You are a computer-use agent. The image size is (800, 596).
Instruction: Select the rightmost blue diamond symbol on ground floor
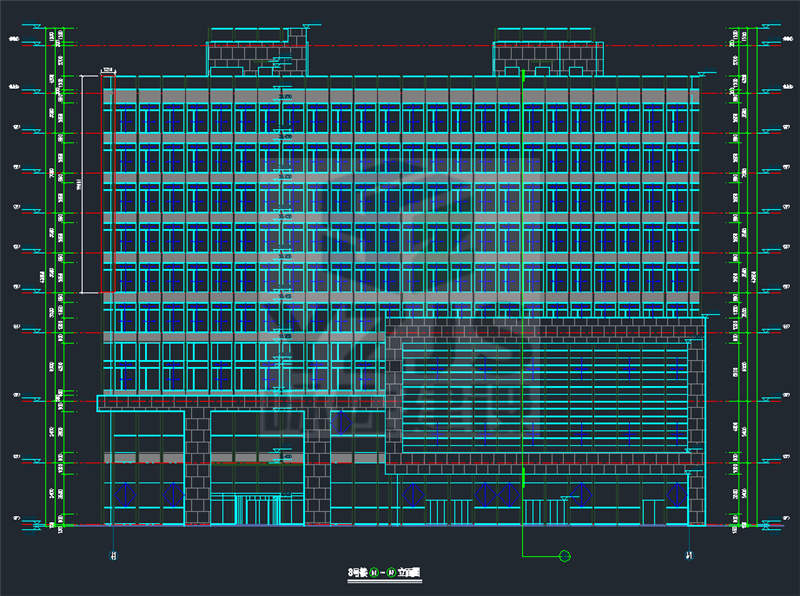pyautogui.click(x=676, y=493)
